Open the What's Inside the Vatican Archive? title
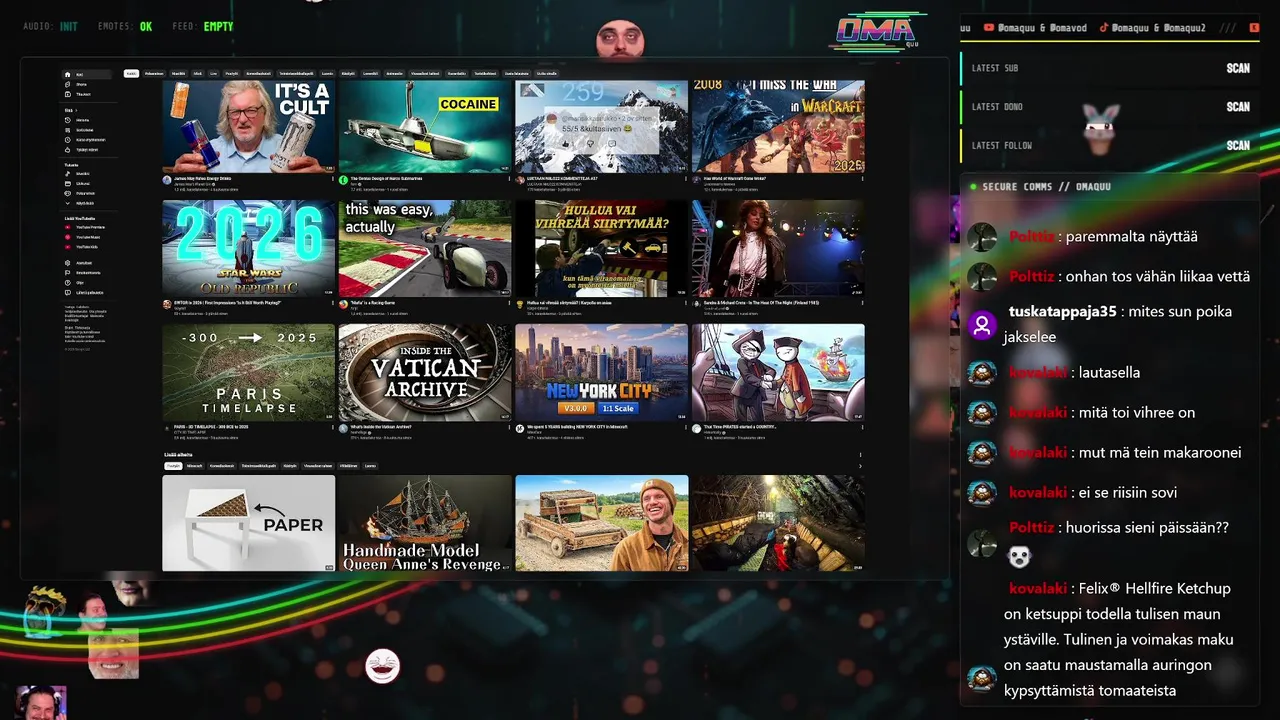1280x720 pixels. (x=381, y=427)
